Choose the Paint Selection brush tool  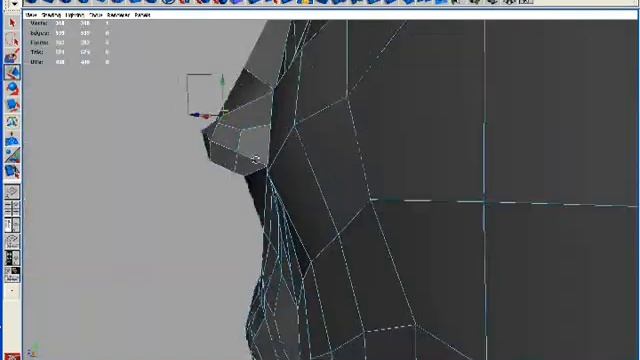[12, 56]
